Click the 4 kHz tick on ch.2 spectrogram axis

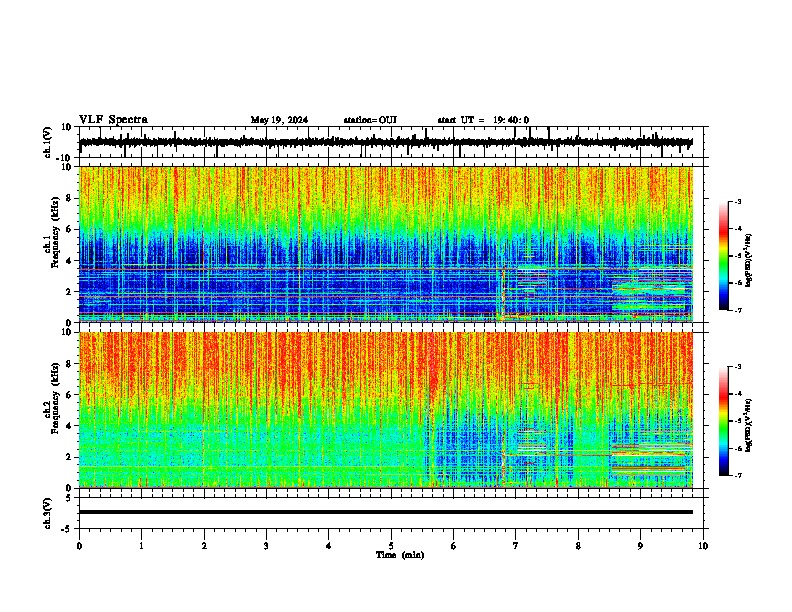69,426
